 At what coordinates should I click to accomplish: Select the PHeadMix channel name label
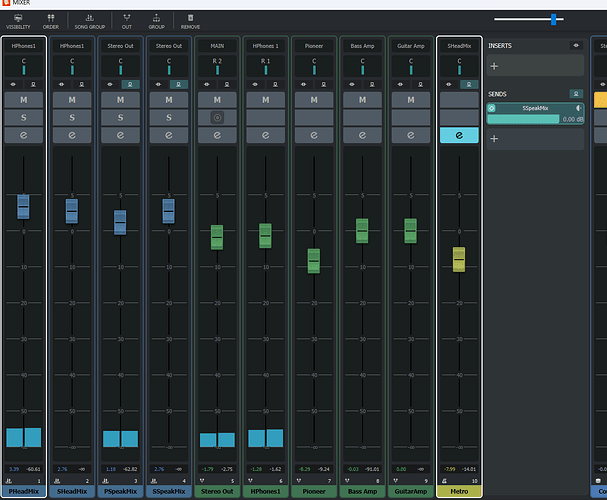click(x=24, y=491)
